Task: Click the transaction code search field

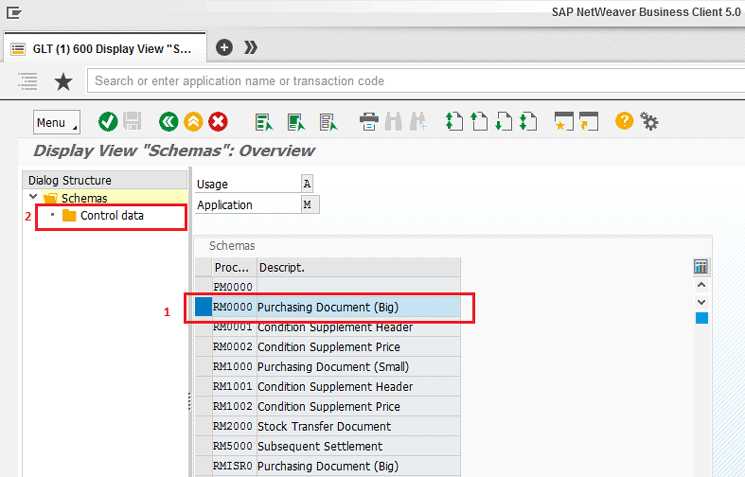Action: [x=410, y=81]
